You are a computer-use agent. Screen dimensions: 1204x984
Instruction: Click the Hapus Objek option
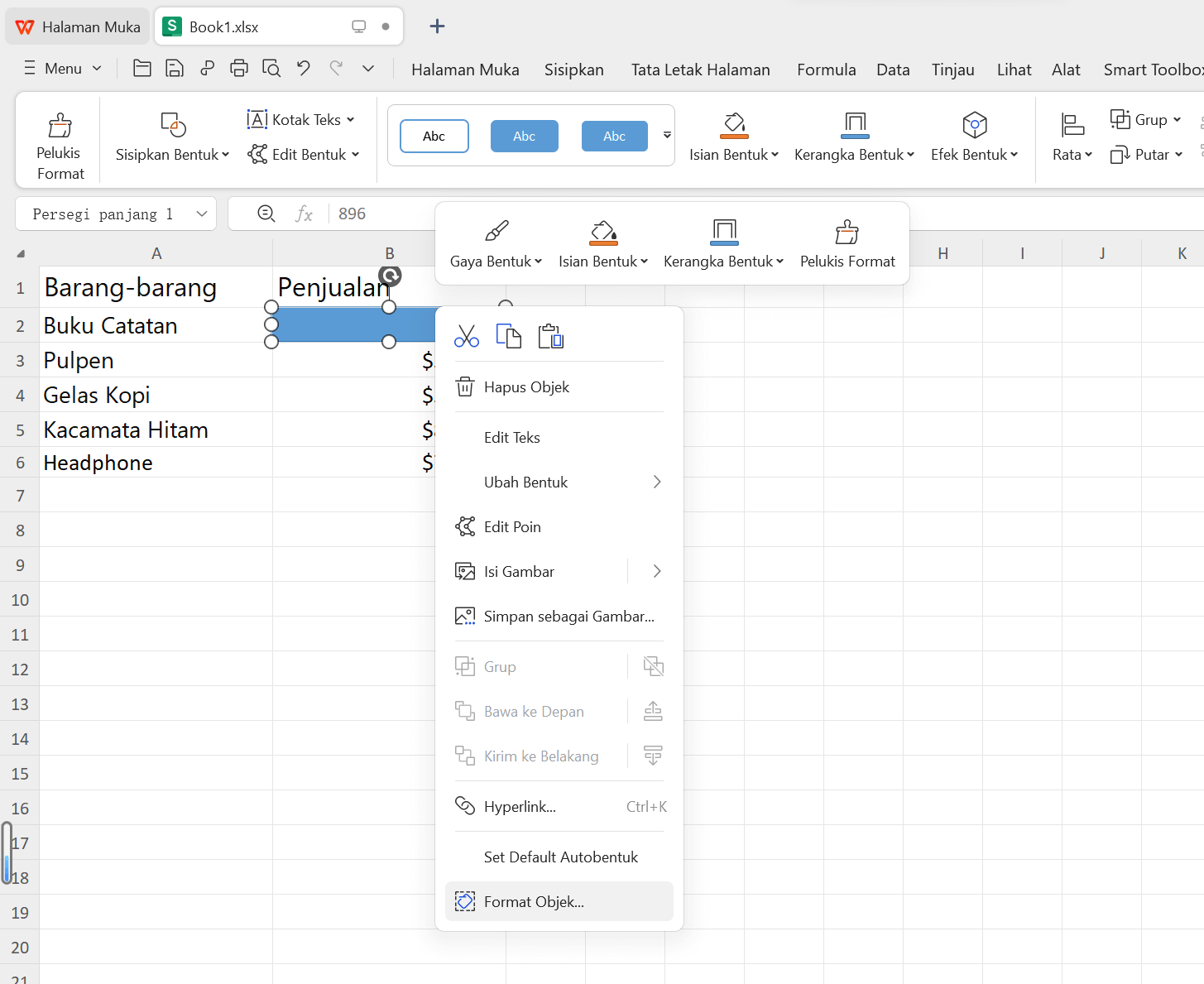pos(527,386)
